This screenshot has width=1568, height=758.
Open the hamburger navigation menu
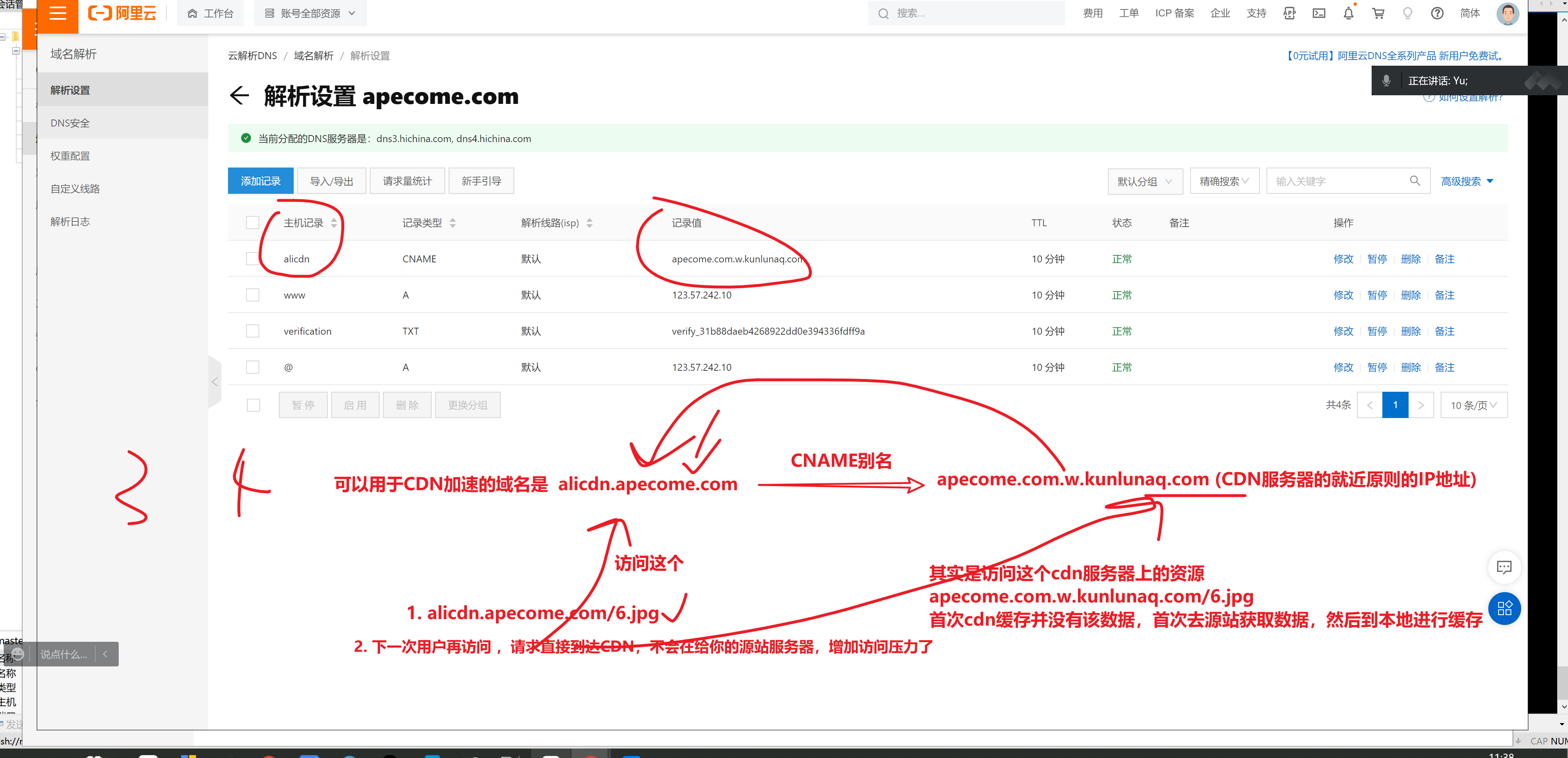coord(58,14)
